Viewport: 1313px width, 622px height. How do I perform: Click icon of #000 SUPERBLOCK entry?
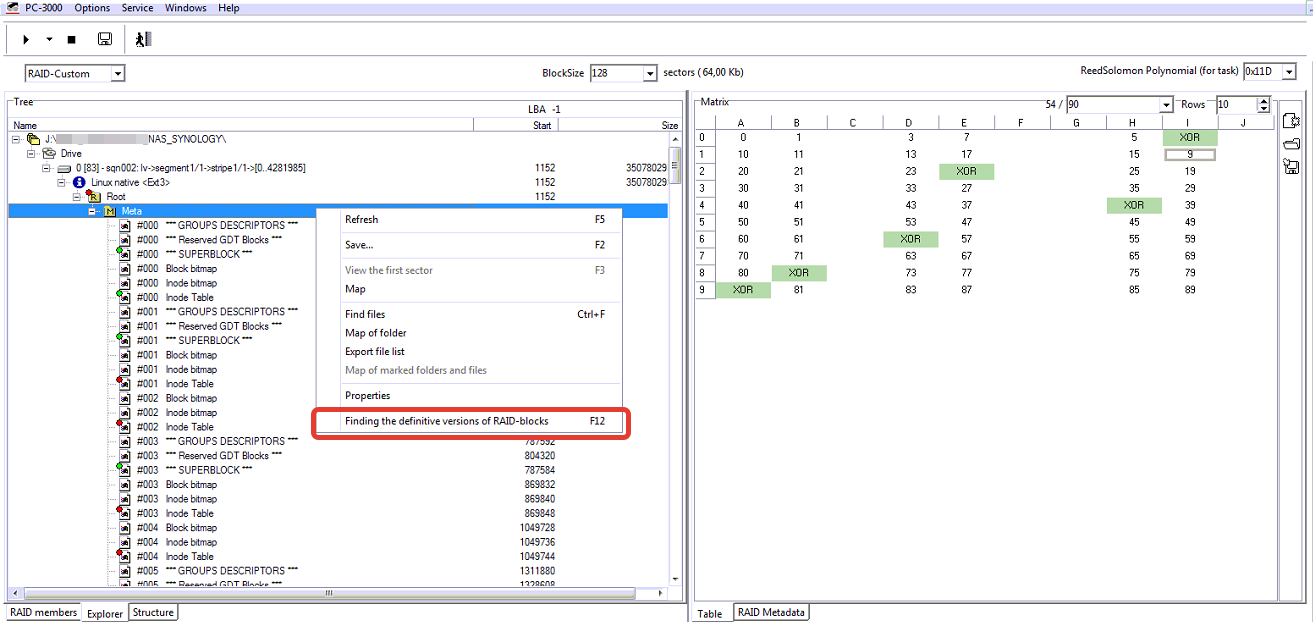125,254
